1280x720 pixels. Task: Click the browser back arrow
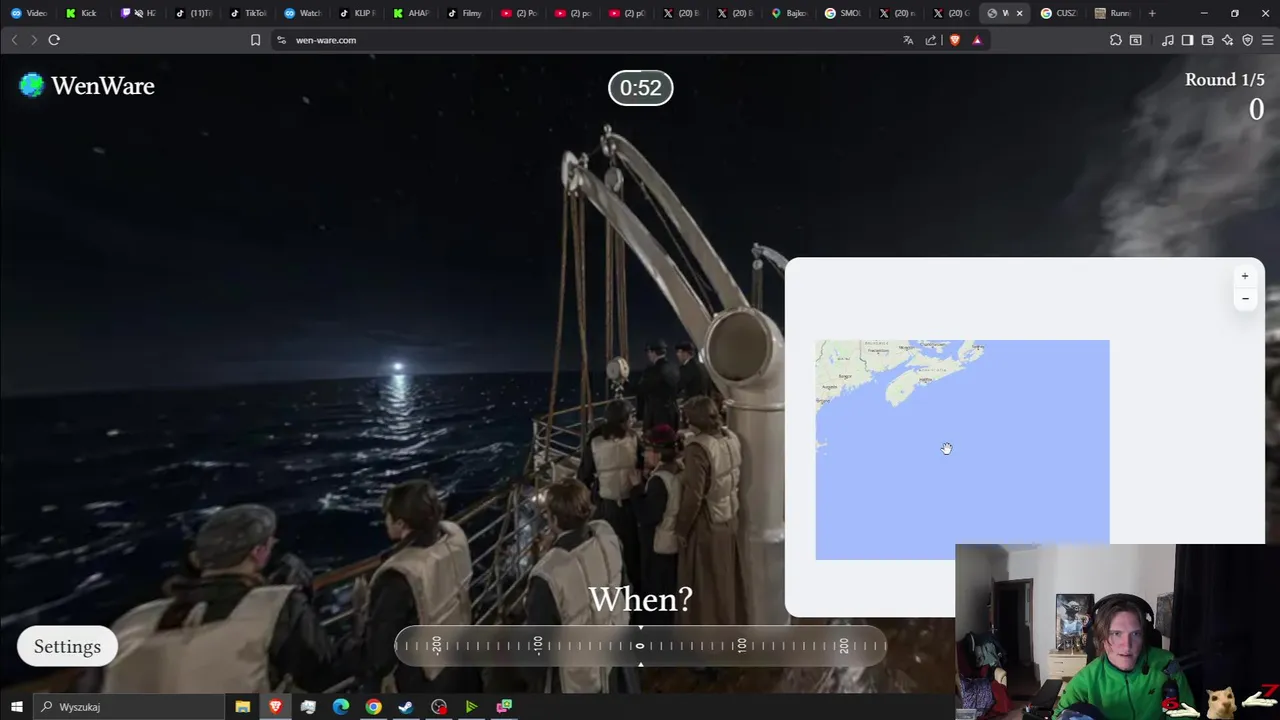tap(14, 40)
